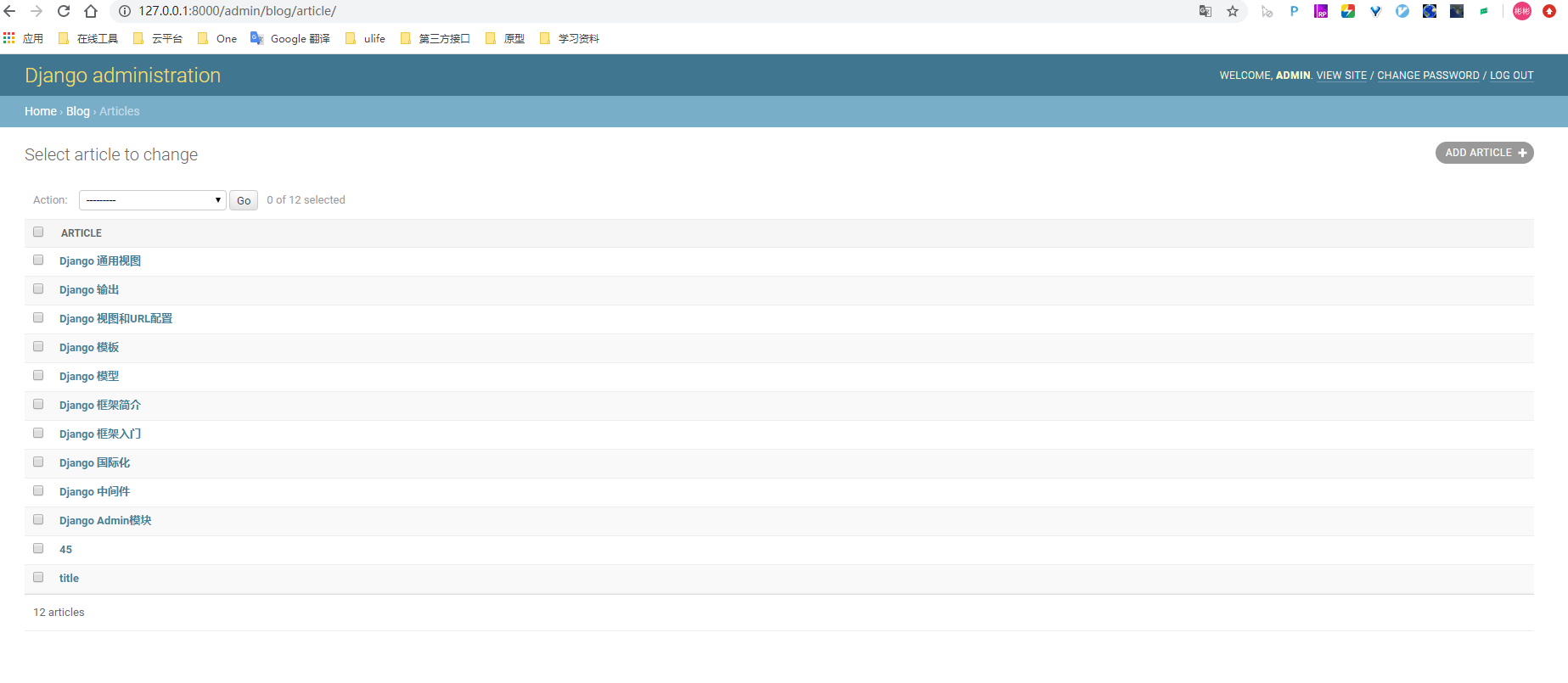The image size is (1568, 683).
Task: Click the red update arrow icon
Action: click(1549, 11)
